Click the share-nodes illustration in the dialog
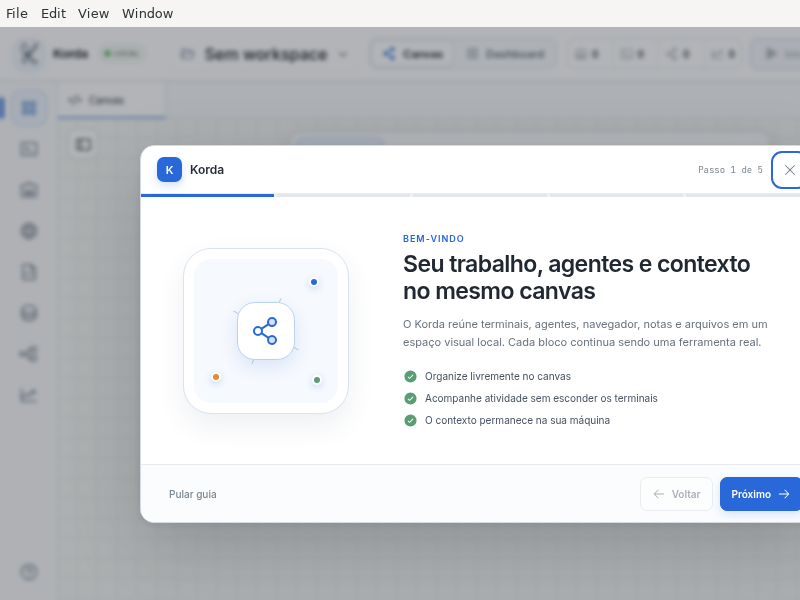The height and width of the screenshot is (600, 800). (266, 331)
